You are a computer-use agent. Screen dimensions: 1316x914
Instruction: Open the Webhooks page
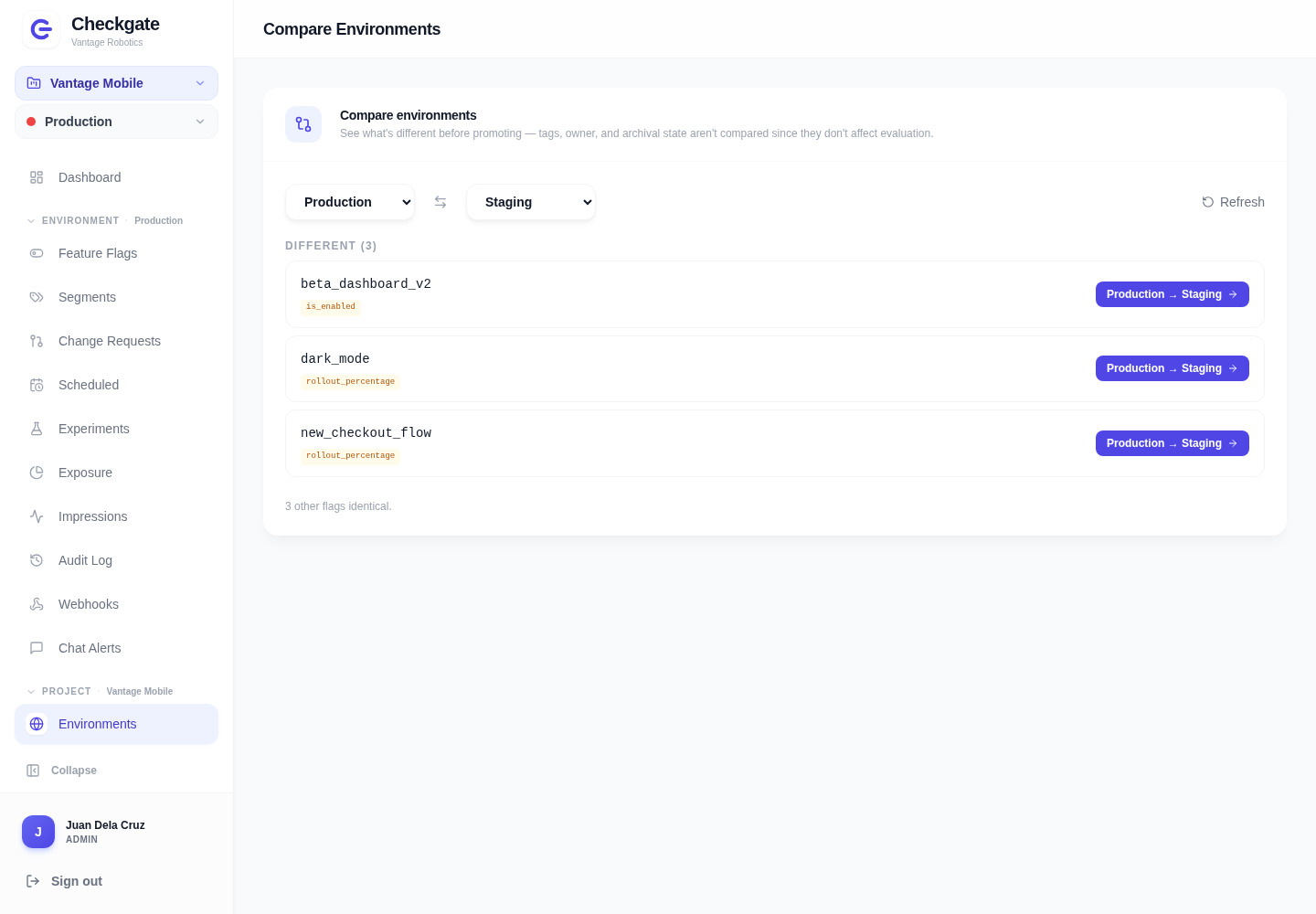pyautogui.click(x=116, y=604)
